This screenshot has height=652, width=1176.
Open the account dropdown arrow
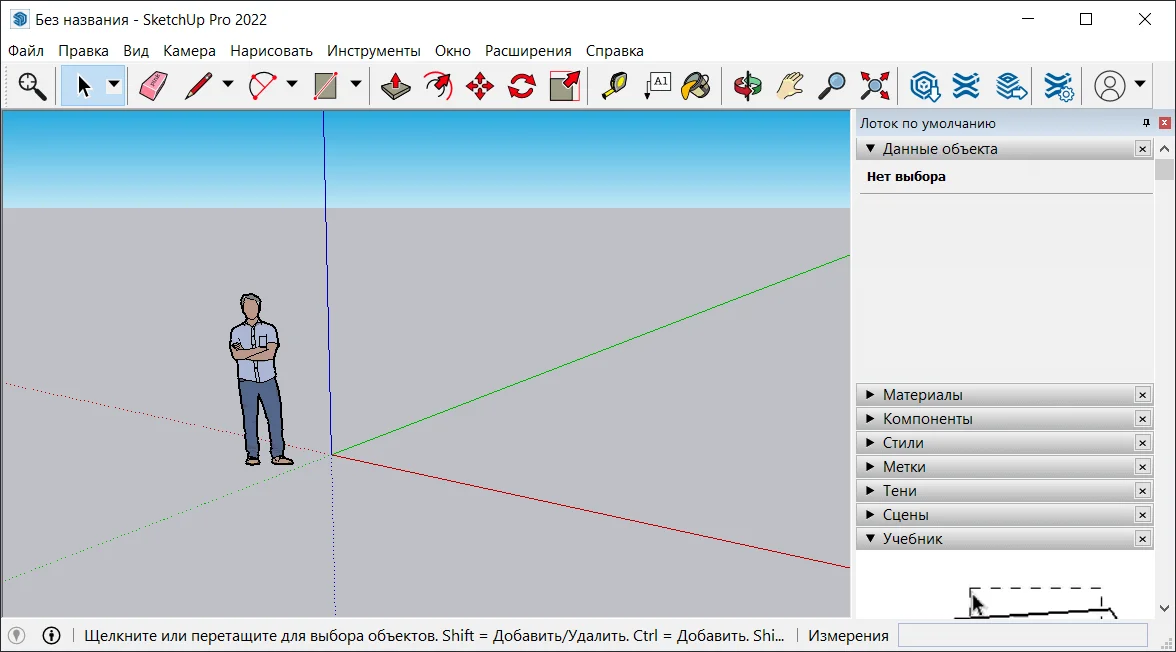click(x=1139, y=84)
